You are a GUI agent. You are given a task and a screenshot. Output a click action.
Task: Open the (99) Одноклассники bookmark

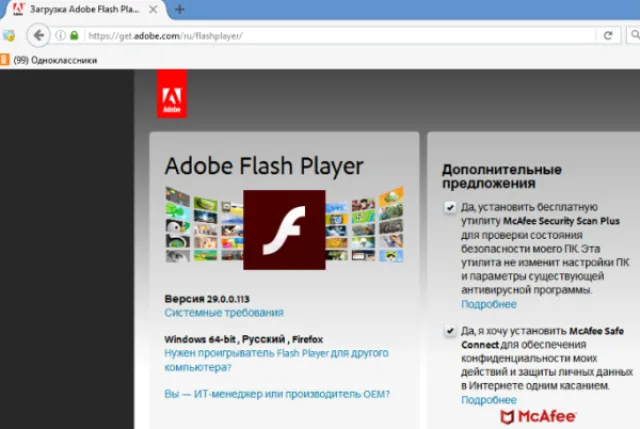[x=55, y=60]
